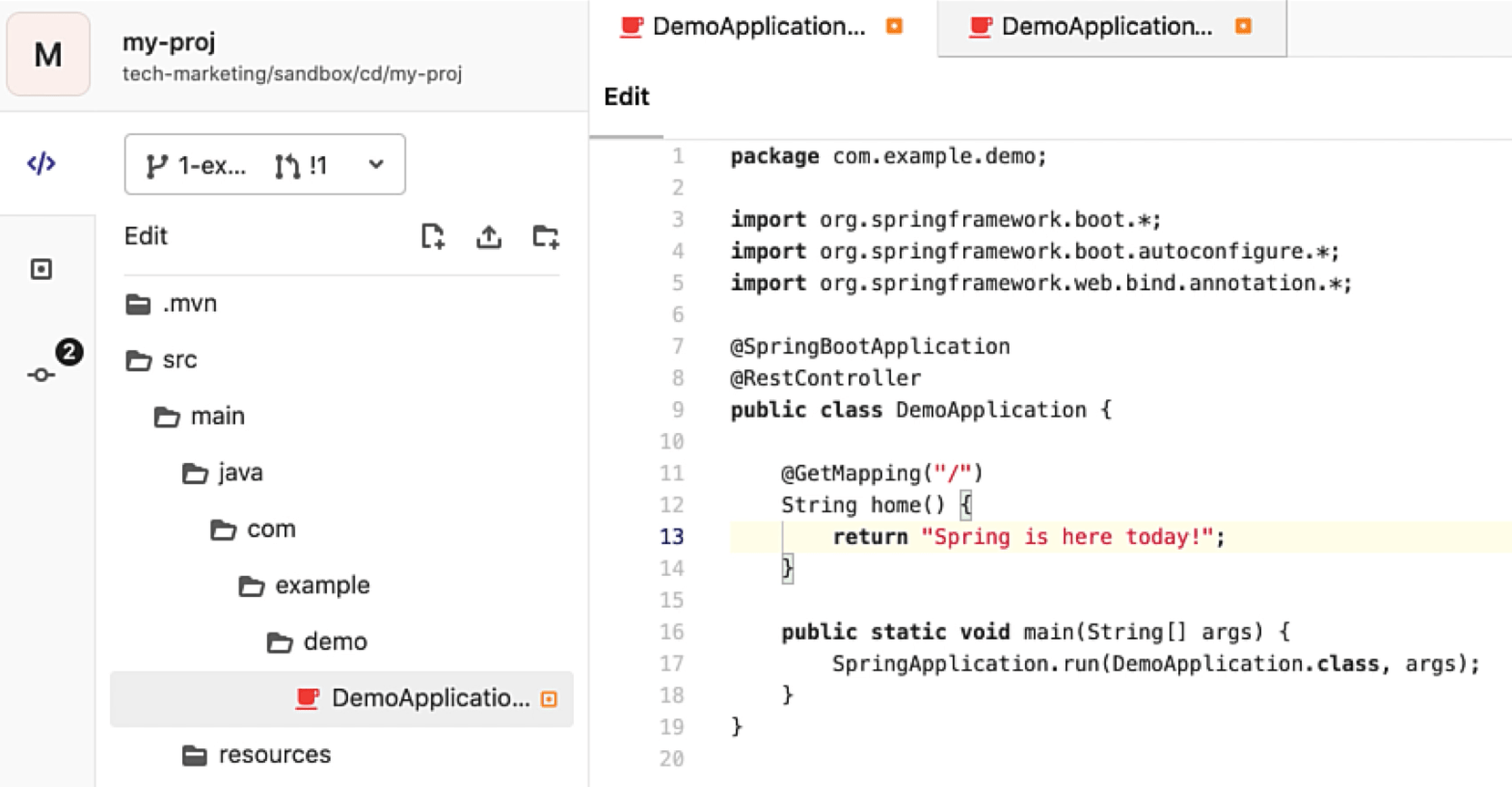Click the String home() line

[877, 505]
